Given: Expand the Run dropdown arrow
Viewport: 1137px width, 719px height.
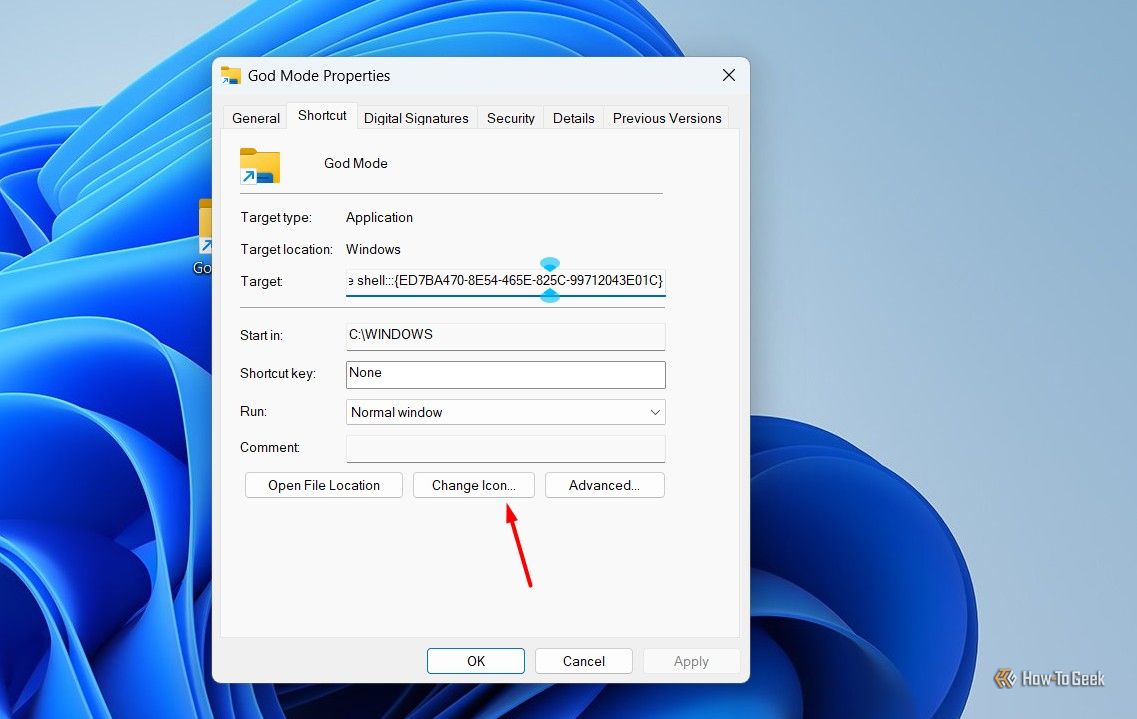Looking at the screenshot, I should 655,412.
